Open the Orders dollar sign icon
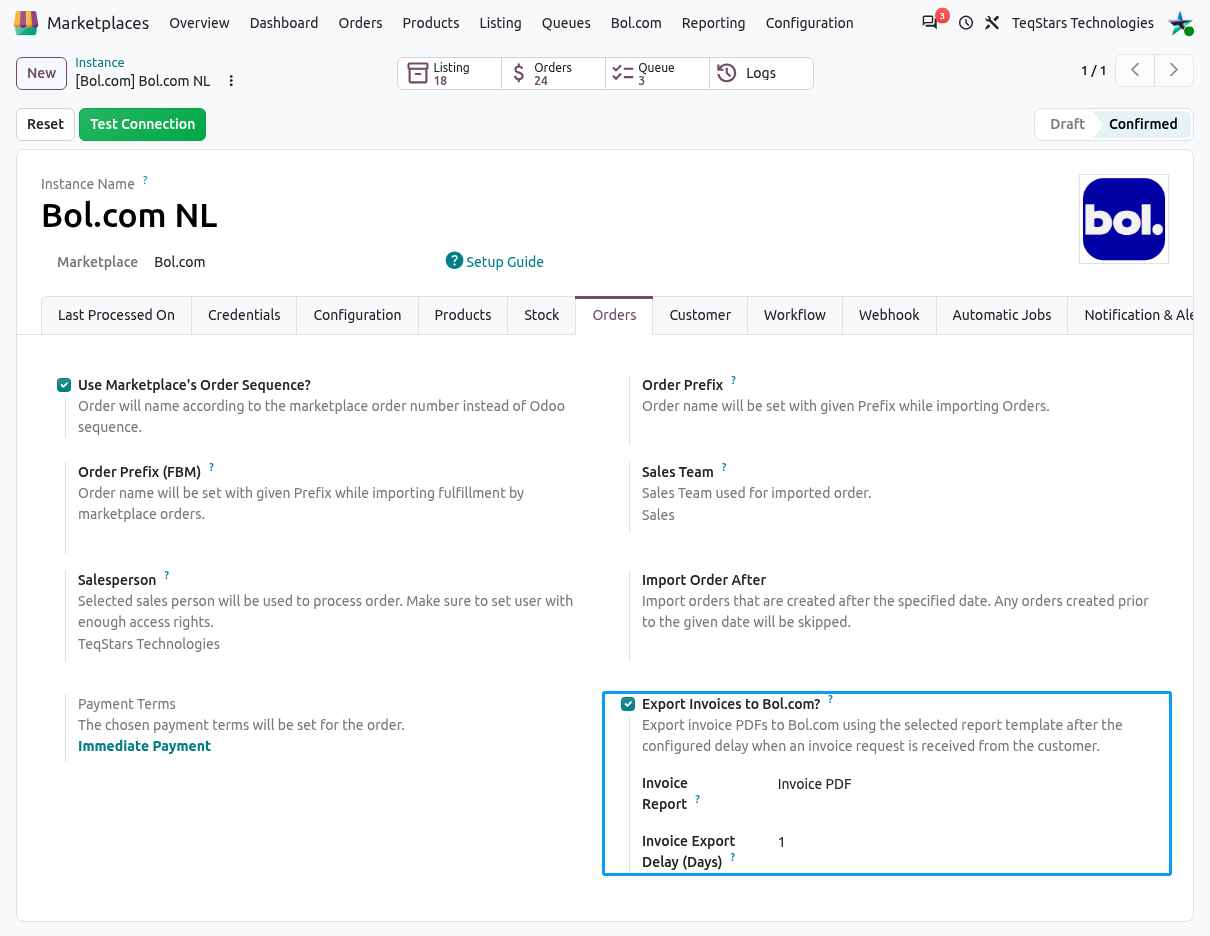Viewport: 1210px width, 936px height. [518, 73]
